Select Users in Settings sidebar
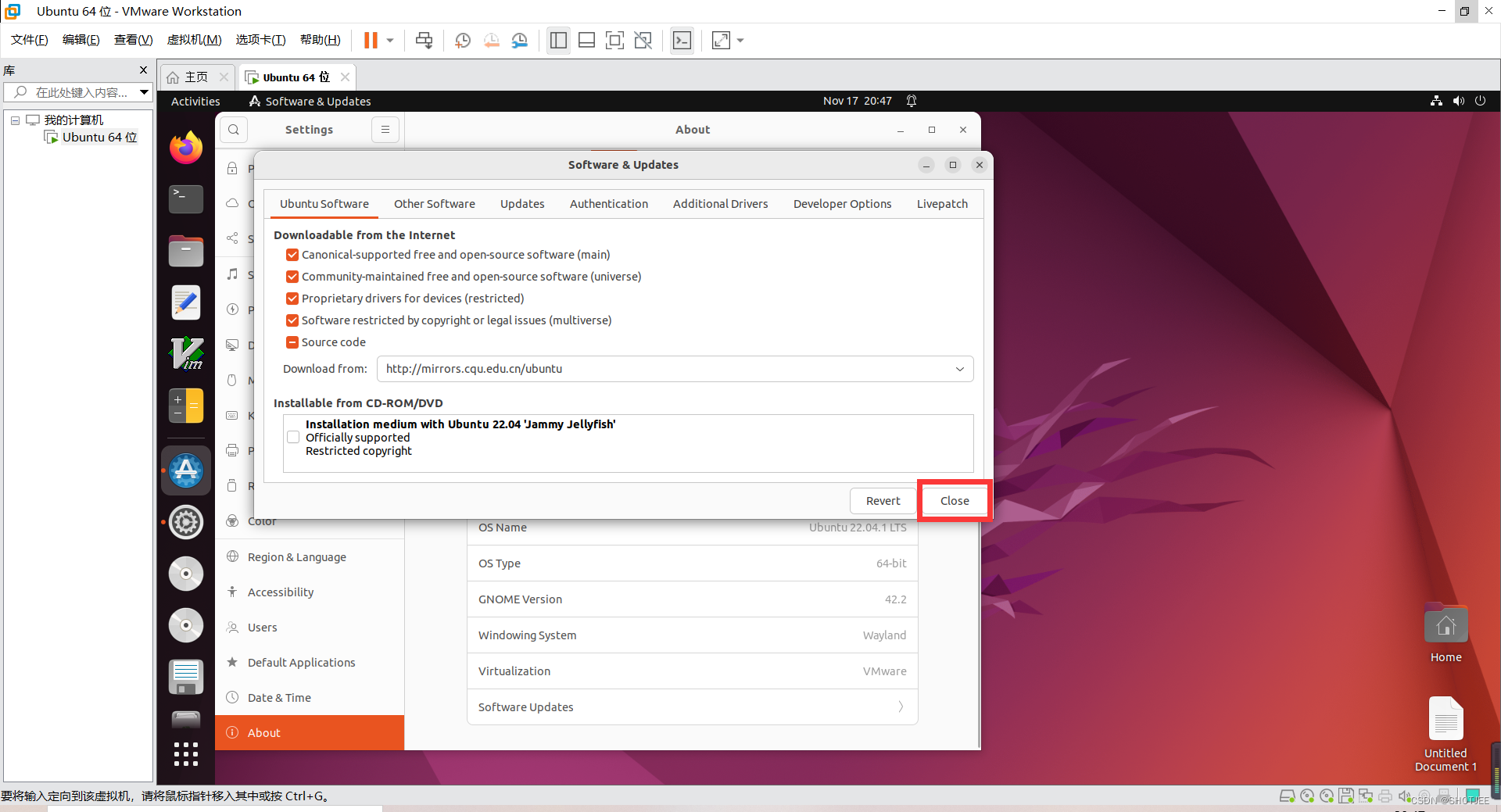 point(310,628)
